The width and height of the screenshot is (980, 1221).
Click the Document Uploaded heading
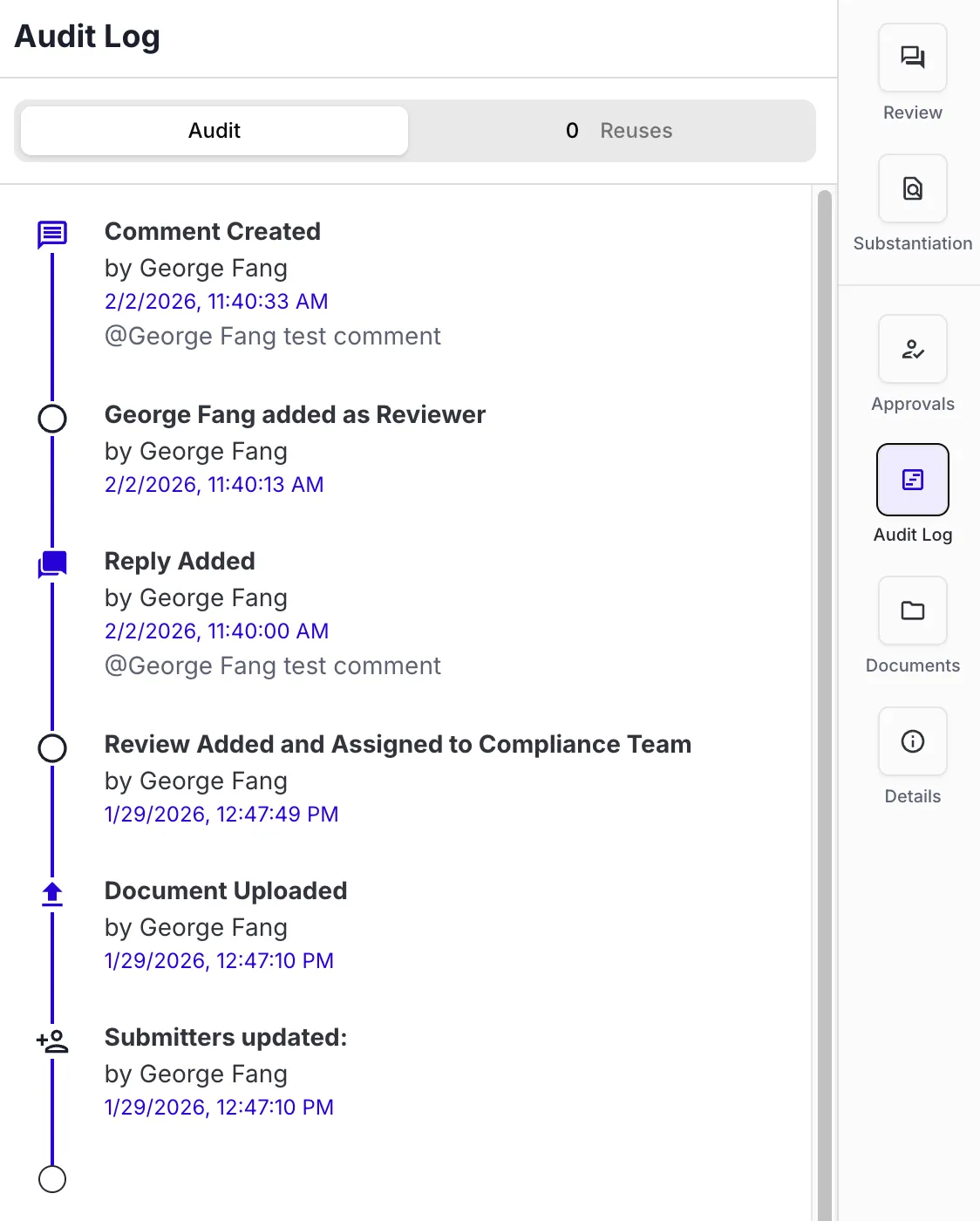click(x=226, y=890)
